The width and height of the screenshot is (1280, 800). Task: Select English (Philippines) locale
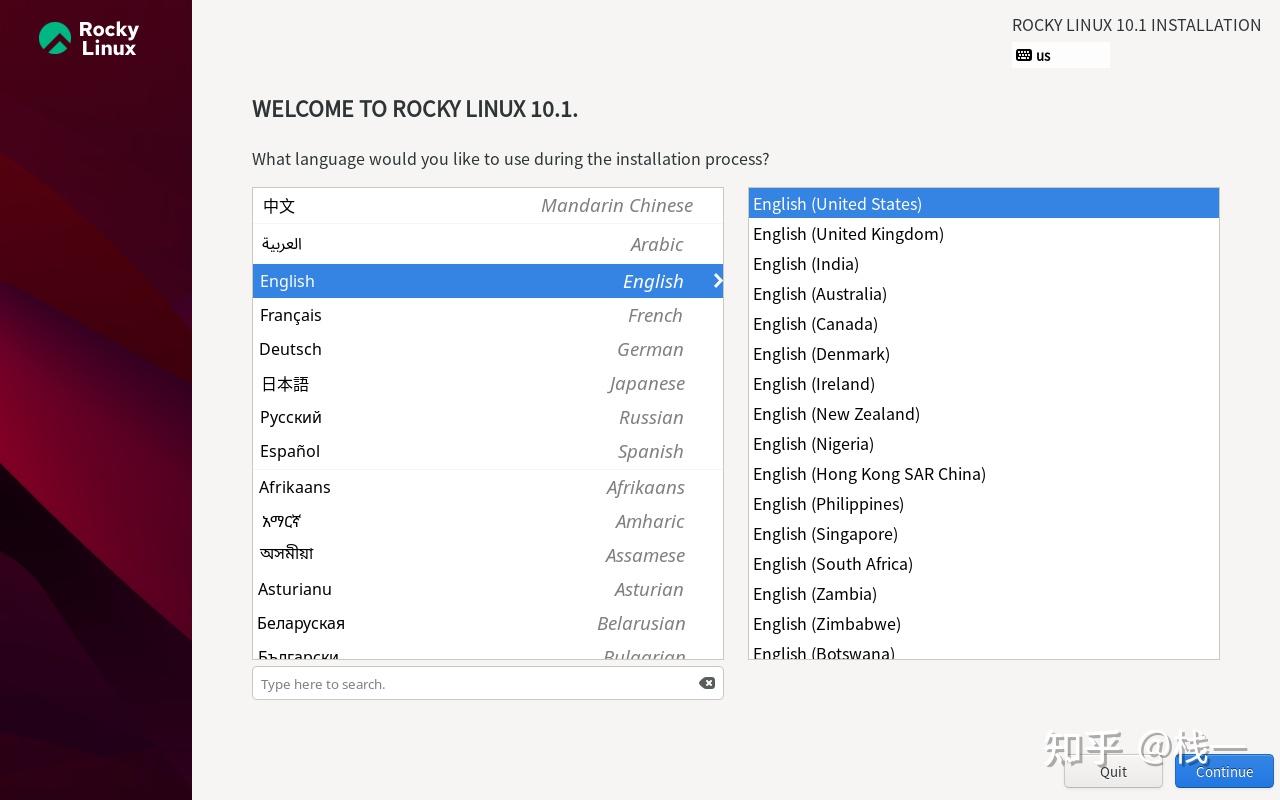[x=984, y=503]
